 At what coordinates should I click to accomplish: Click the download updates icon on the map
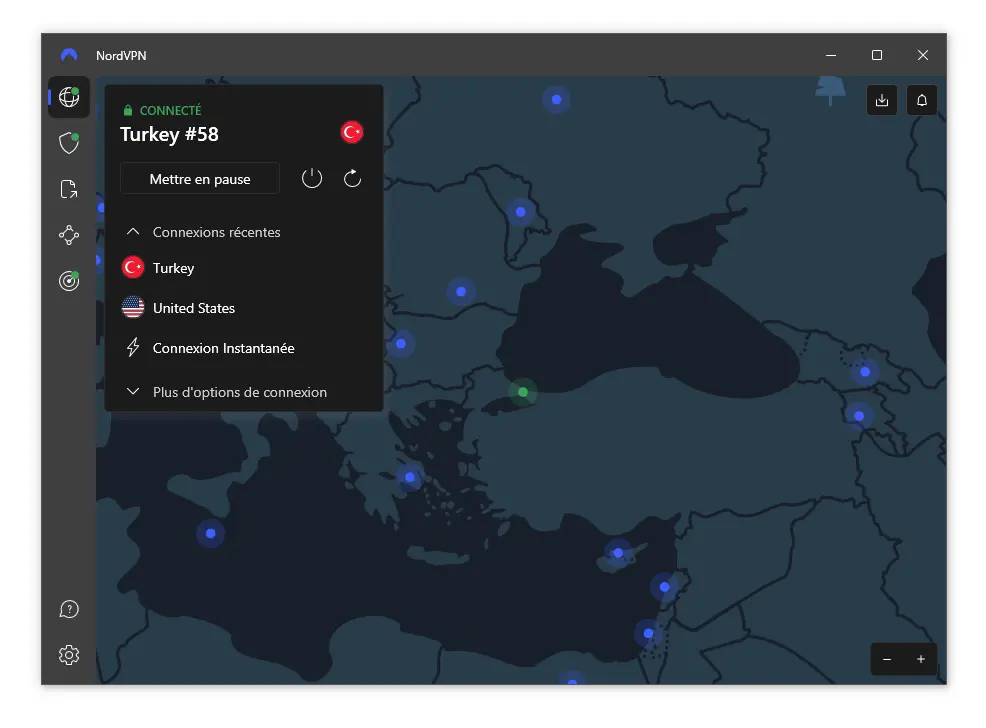882,100
